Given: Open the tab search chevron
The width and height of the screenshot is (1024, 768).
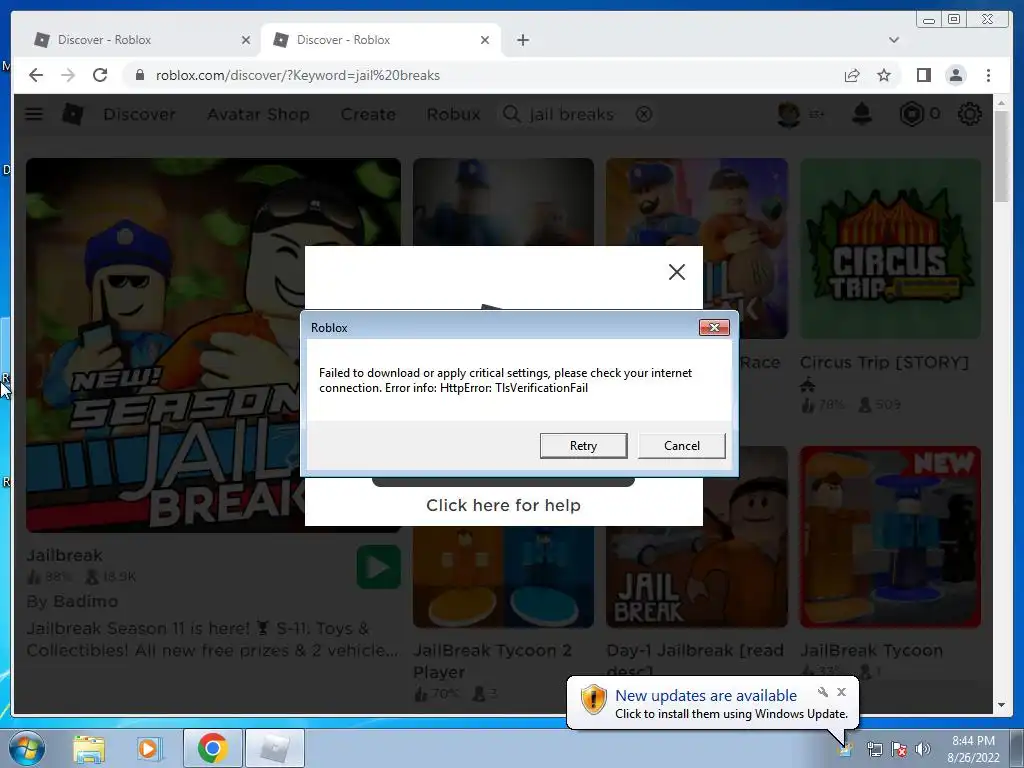Looking at the screenshot, I should tap(893, 40).
